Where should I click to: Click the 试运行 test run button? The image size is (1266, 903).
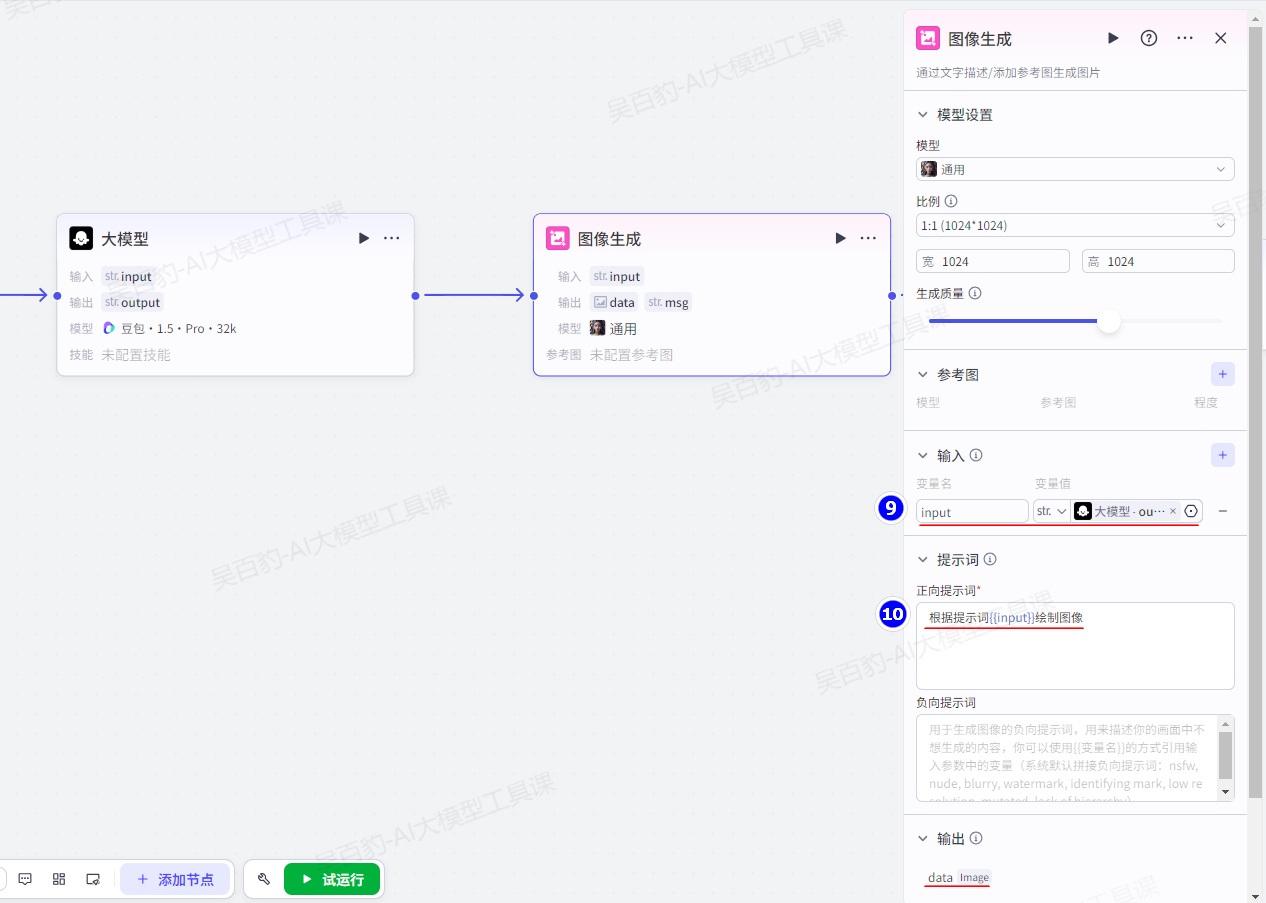click(332, 879)
